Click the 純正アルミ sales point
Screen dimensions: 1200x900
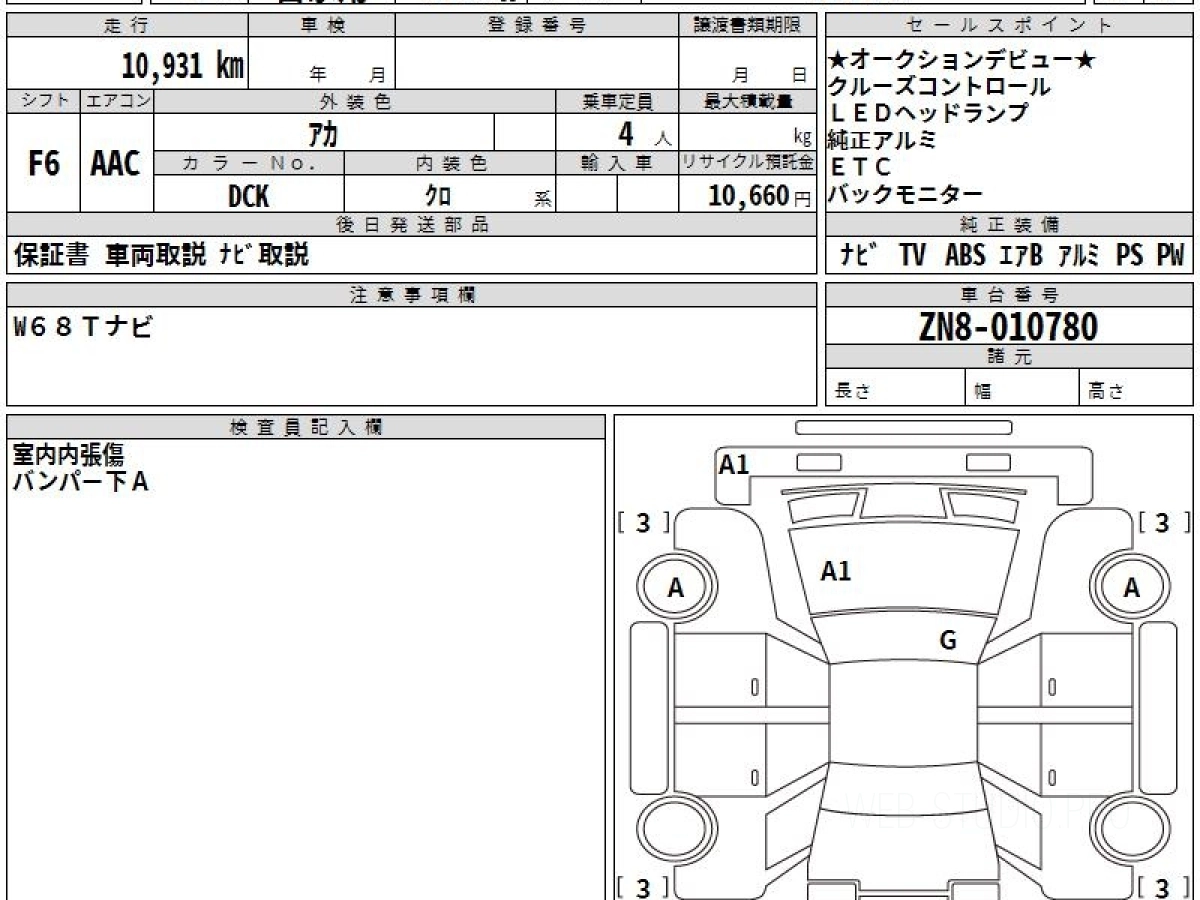[882, 140]
